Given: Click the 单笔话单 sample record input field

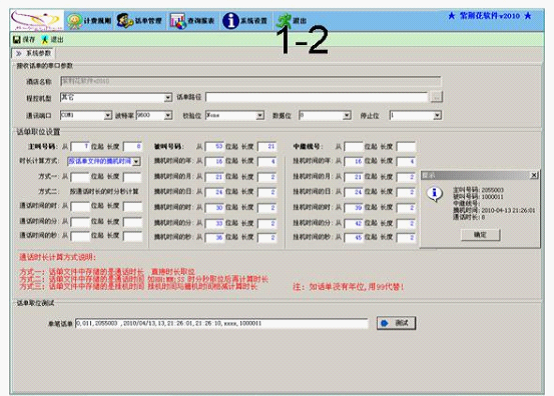Looking at the screenshot, I should 222,323.
